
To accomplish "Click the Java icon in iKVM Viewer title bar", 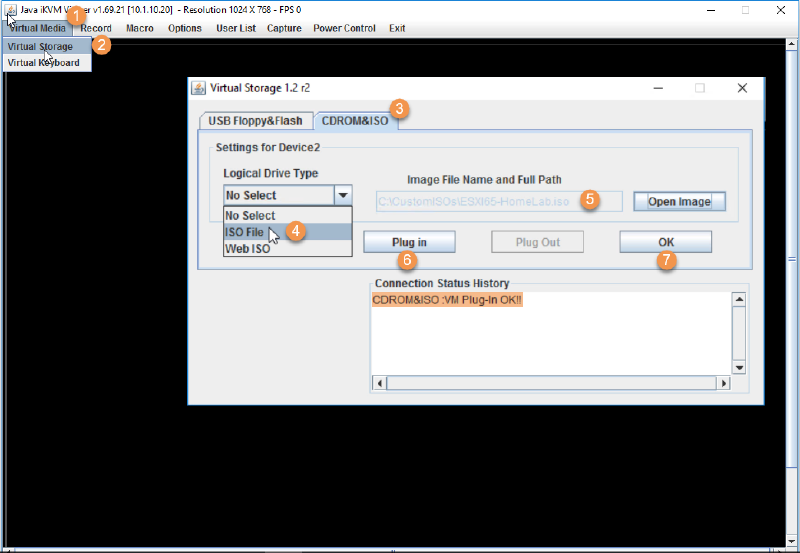I will click(x=11, y=10).
